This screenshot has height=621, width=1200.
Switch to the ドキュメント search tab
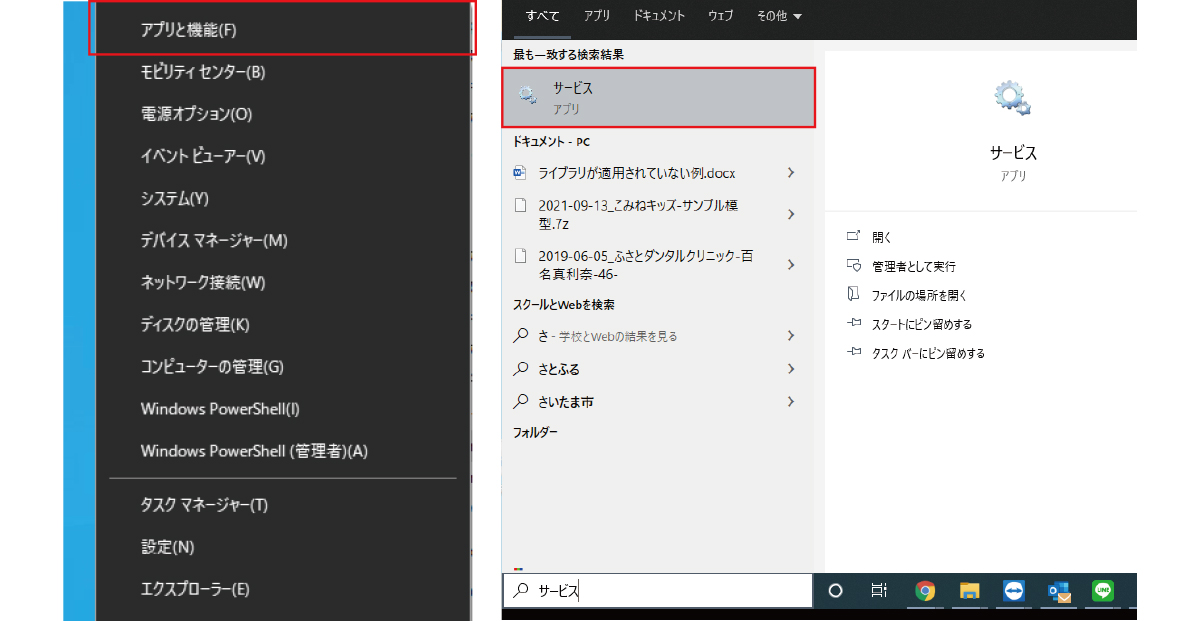659,16
